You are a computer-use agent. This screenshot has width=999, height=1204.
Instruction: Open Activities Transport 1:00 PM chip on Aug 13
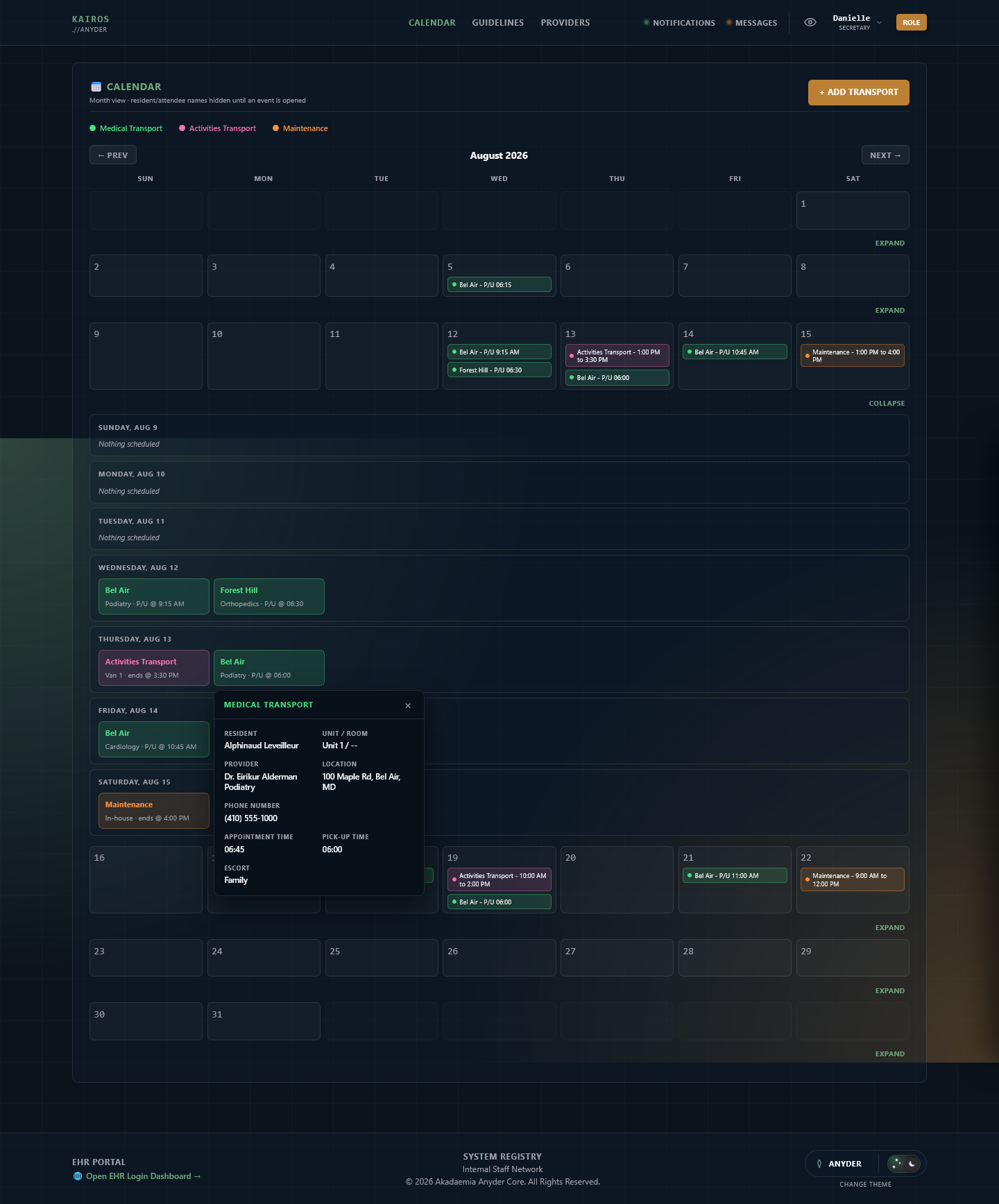click(617, 356)
